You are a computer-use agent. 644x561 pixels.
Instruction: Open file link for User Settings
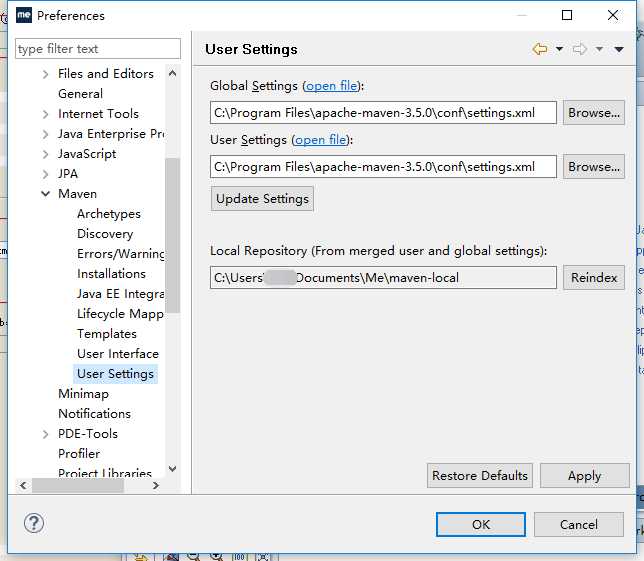coord(321,140)
